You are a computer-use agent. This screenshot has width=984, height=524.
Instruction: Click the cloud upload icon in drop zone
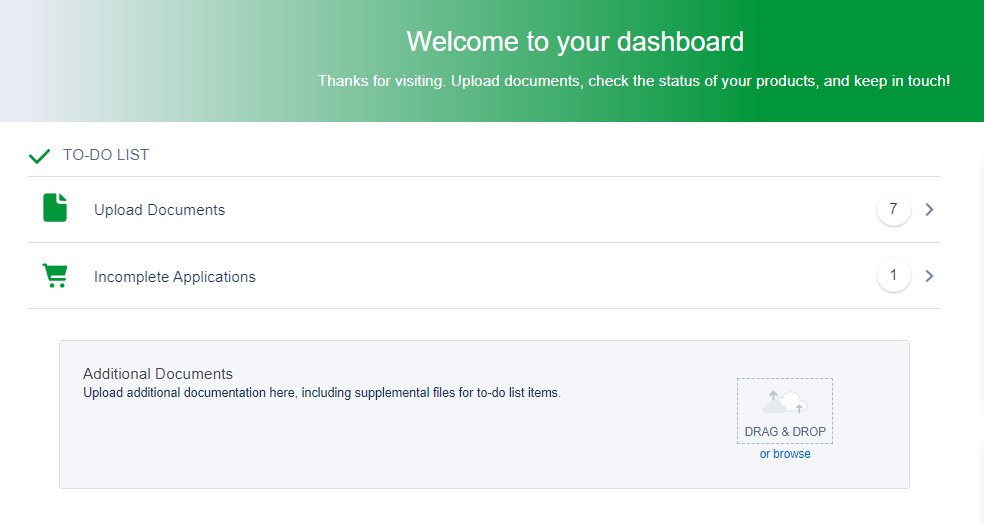tap(784, 402)
